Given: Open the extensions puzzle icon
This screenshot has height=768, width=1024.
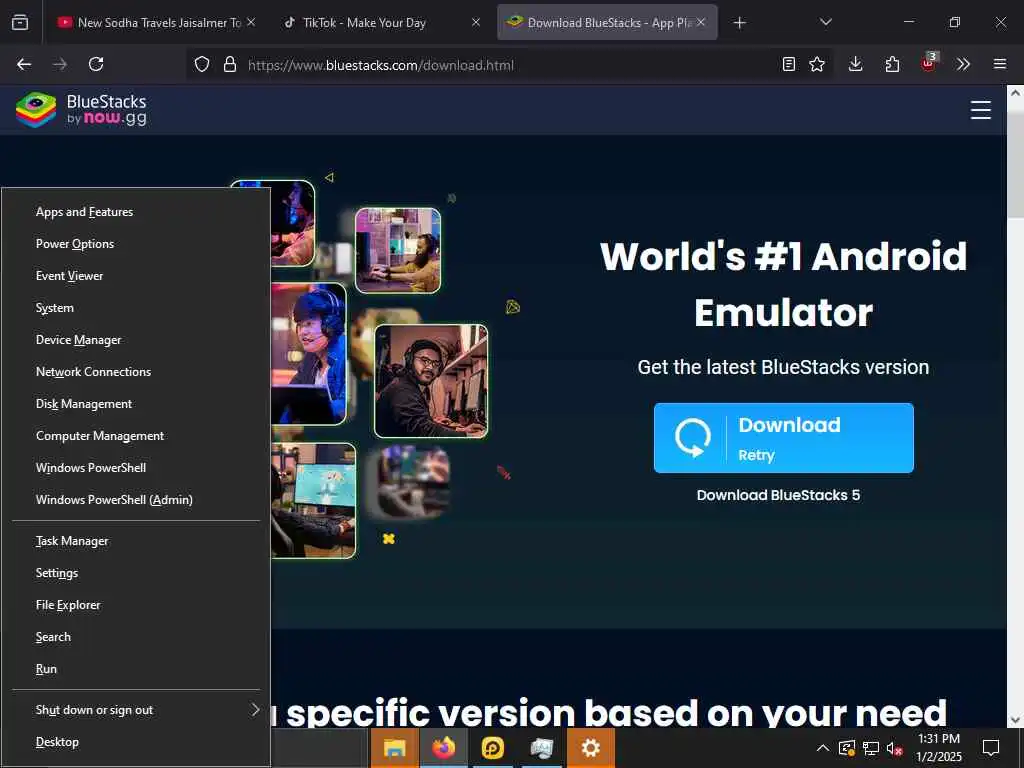Looking at the screenshot, I should [892, 64].
